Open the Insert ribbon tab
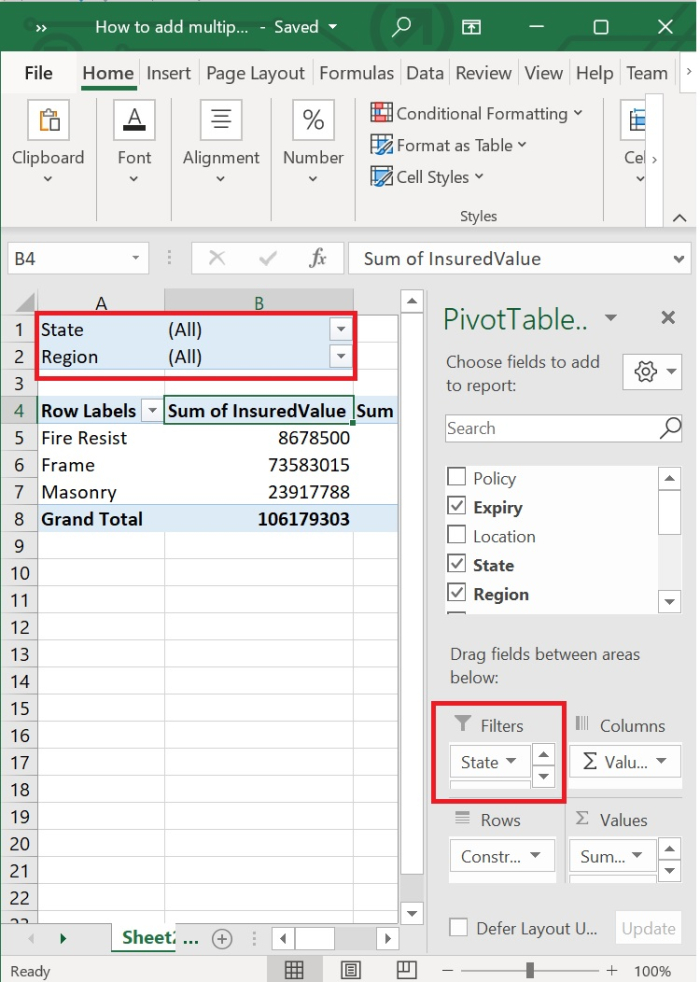Viewport: 700px width, 982px height. pos(168,73)
